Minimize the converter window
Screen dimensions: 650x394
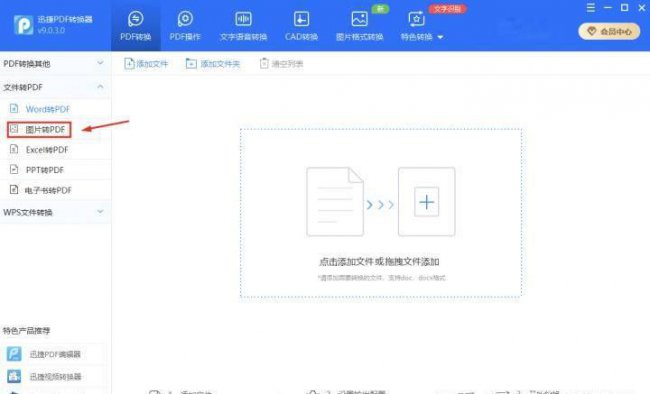[x=608, y=7]
